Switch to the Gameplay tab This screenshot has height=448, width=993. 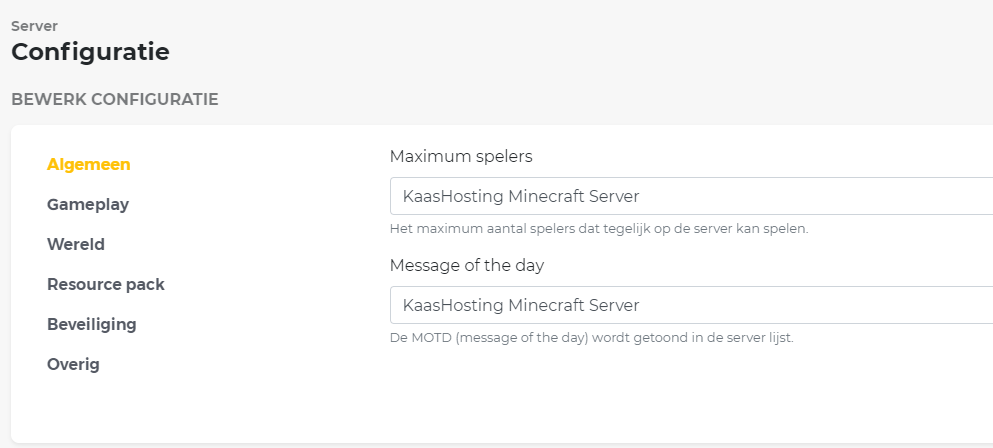(x=88, y=204)
